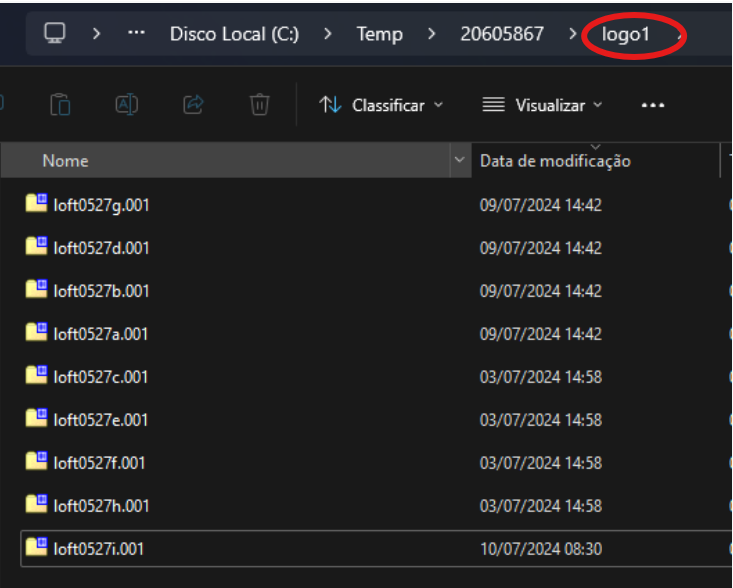
Task: Click the file icon of loft0527a.001
Action: (x=36, y=332)
